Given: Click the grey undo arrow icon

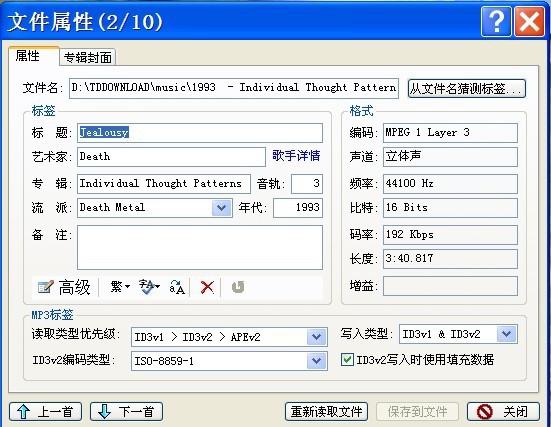Looking at the screenshot, I should point(238,287).
